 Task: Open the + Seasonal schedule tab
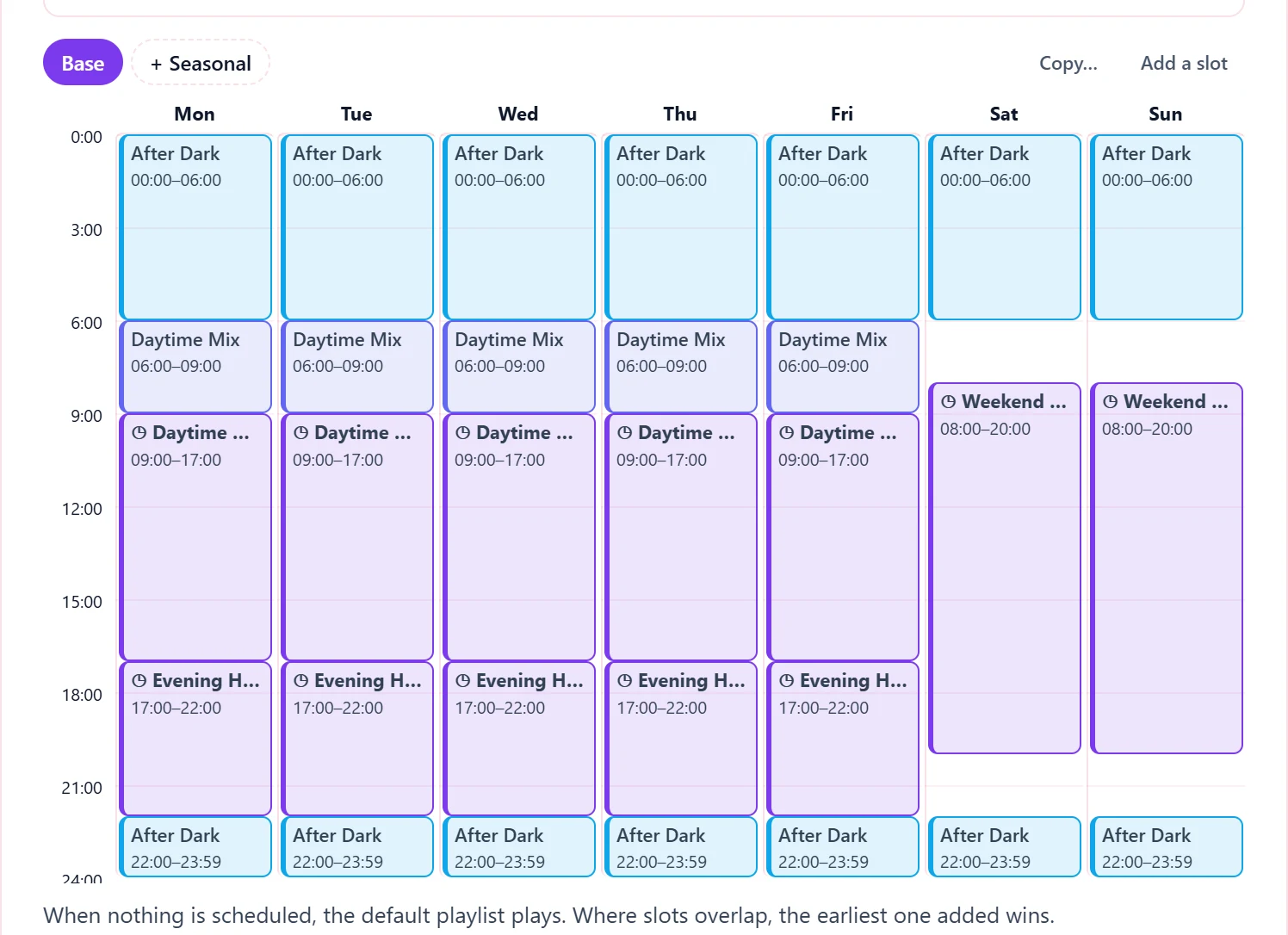pos(201,63)
